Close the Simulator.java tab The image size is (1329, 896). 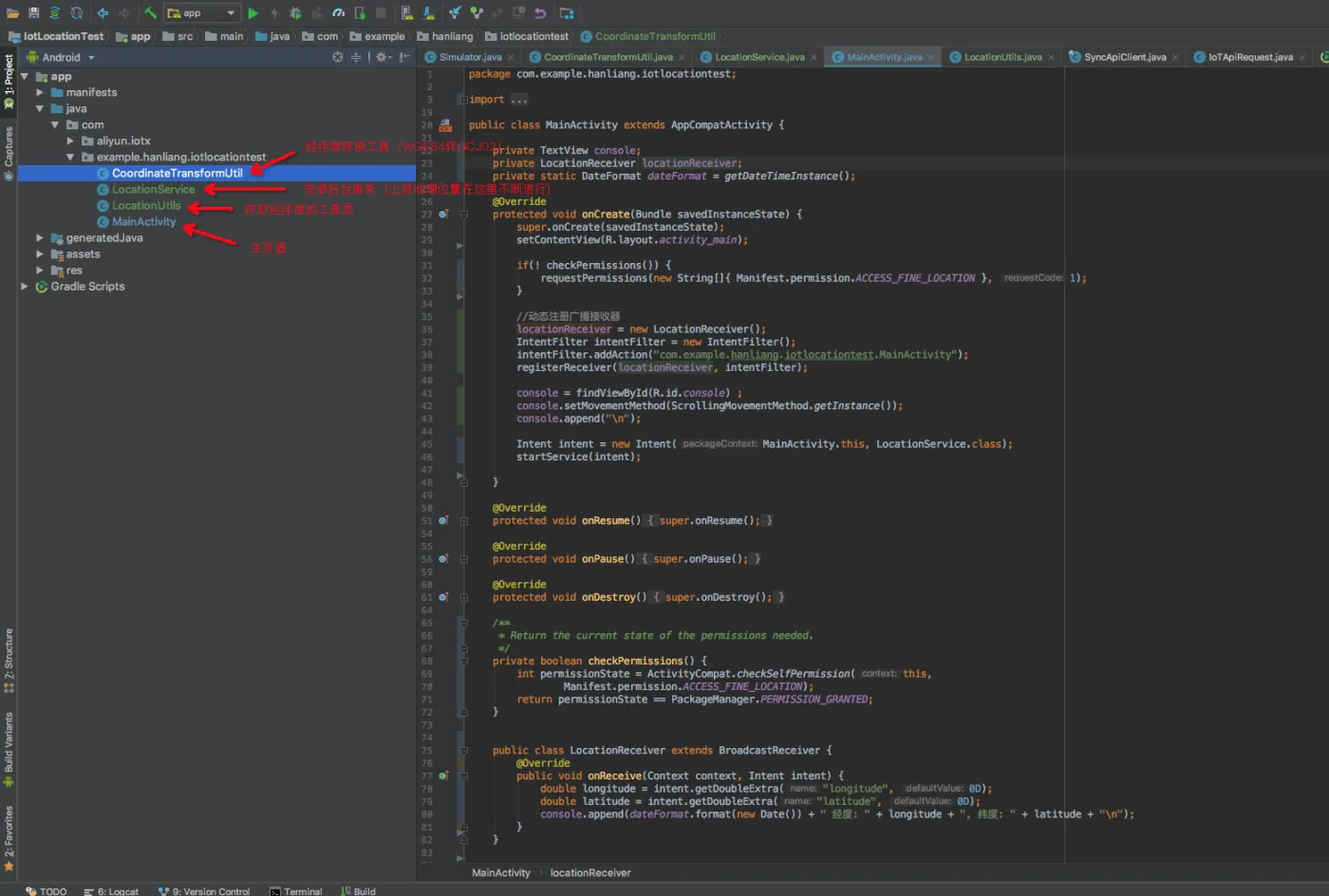click(x=511, y=58)
